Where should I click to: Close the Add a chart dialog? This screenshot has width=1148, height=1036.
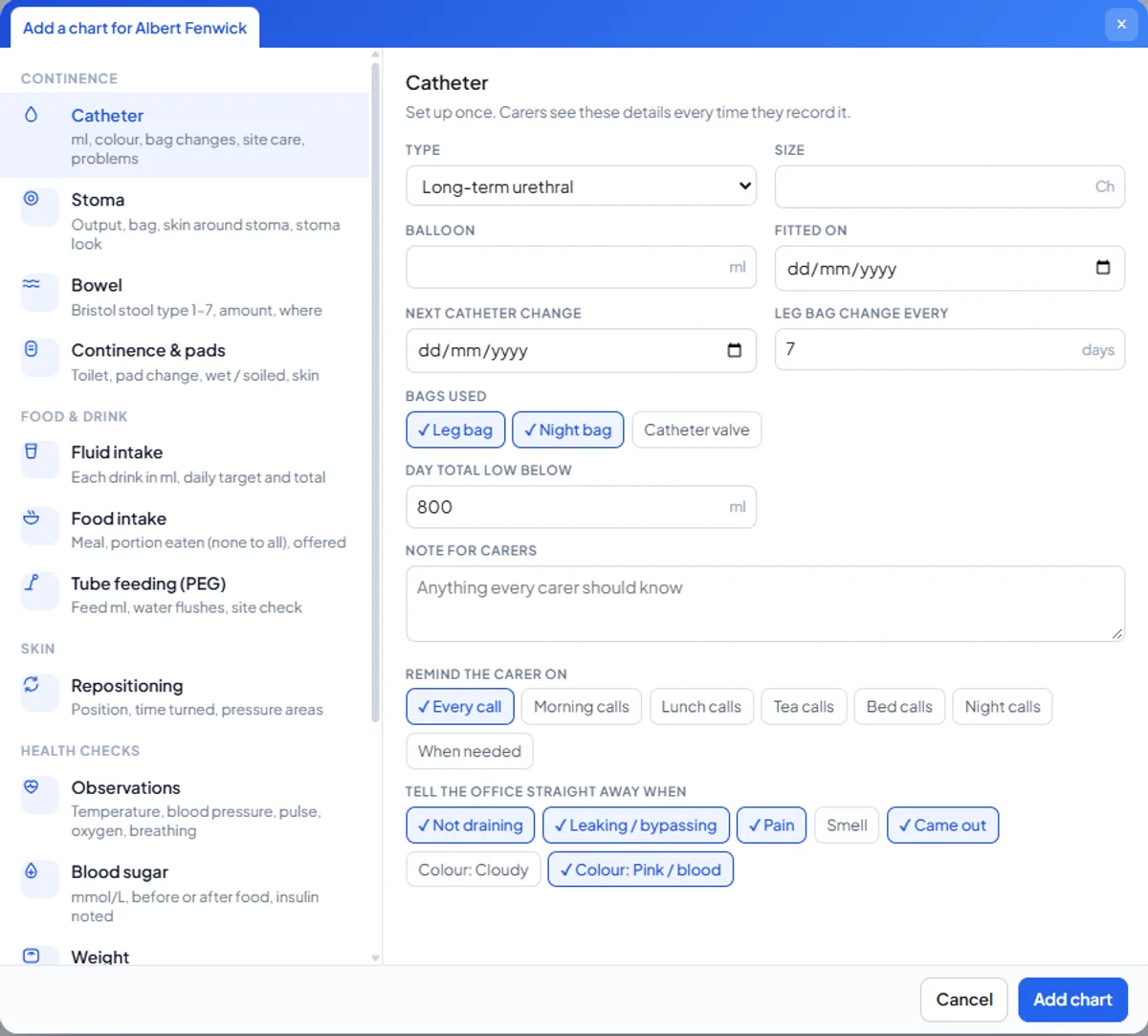coord(1121,24)
